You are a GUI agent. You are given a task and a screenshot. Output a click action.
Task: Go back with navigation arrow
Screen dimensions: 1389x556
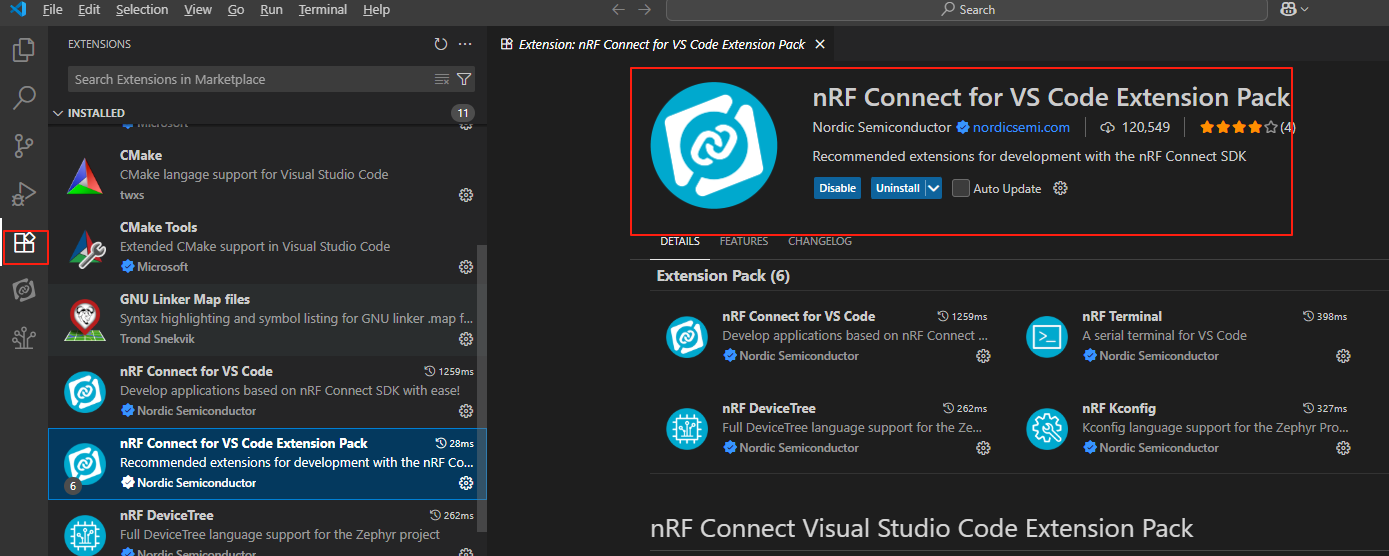[618, 9]
